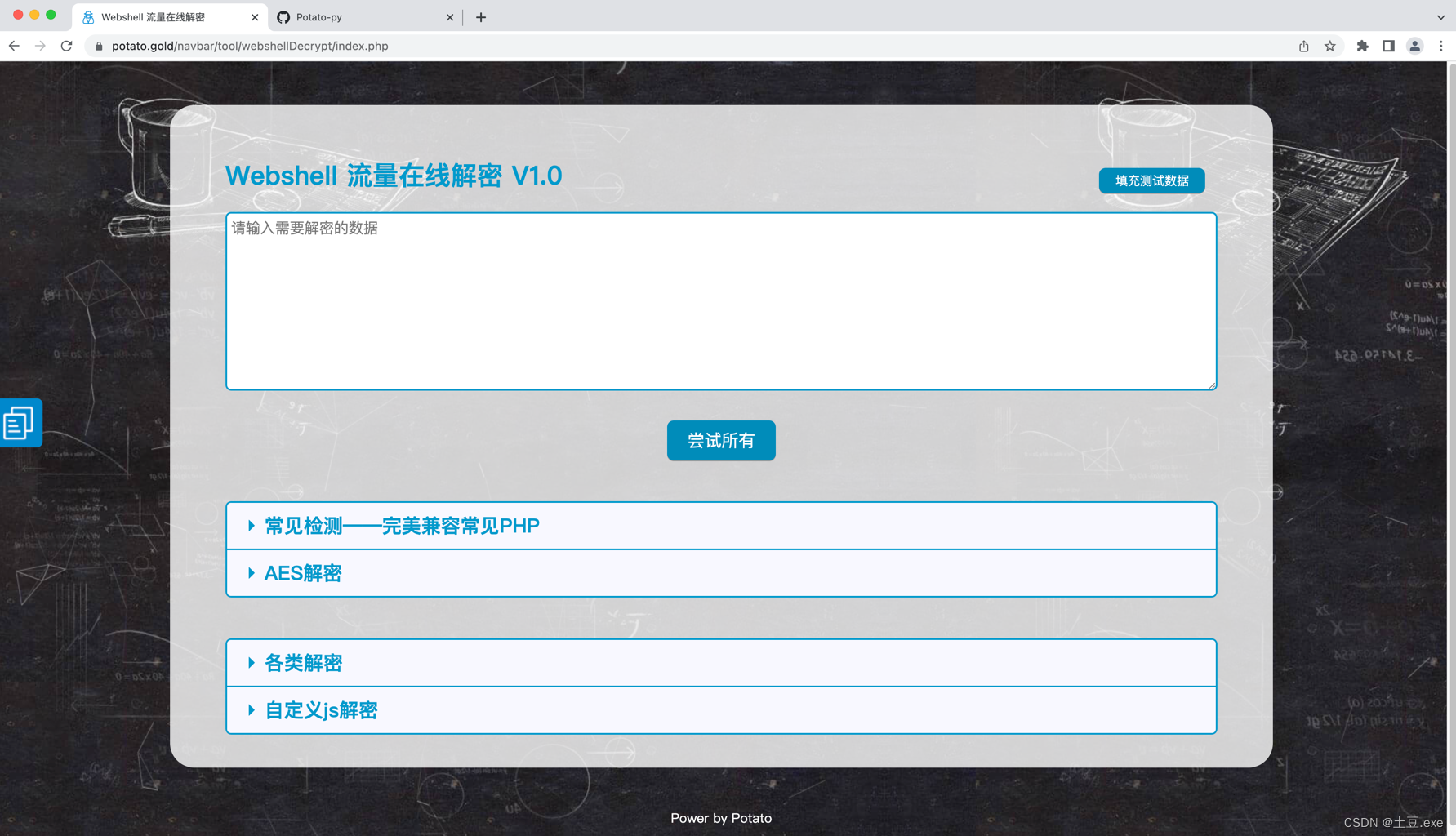Go back using the browser back arrow
The width and height of the screenshot is (1456, 836).
[x=14, y=46]
